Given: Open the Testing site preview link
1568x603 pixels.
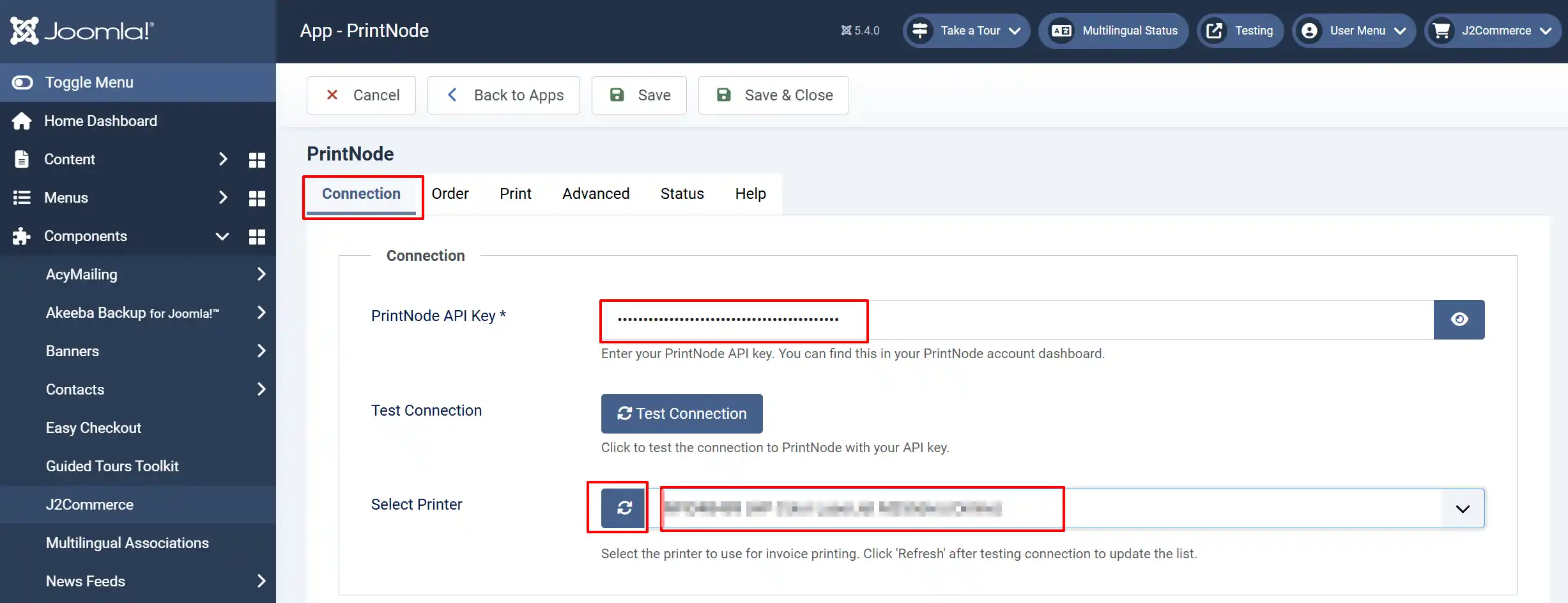Looking at the screenshot, I should (x=1240, y=31).
